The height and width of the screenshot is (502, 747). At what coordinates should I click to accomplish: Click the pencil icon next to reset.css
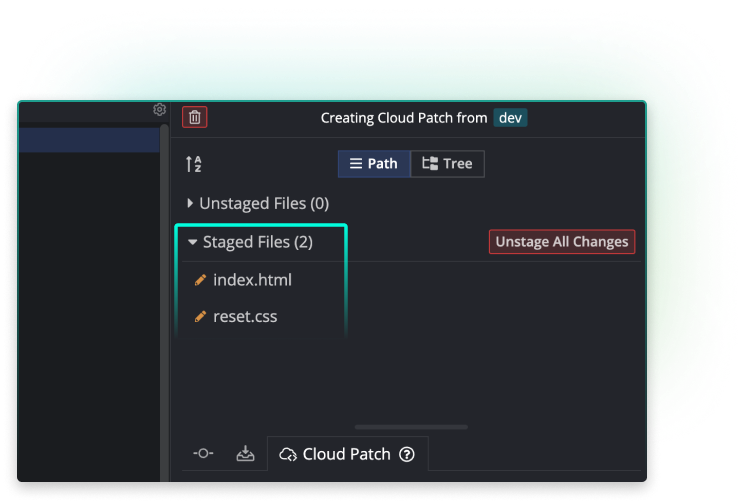pos(200,317)
